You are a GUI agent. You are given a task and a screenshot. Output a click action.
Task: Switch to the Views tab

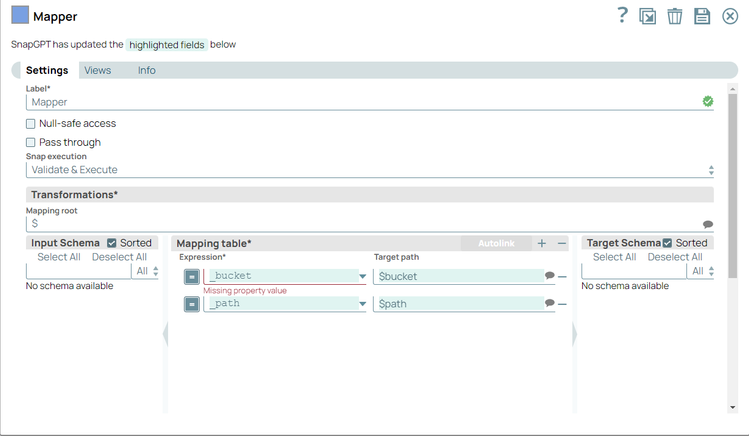(97, 70)
